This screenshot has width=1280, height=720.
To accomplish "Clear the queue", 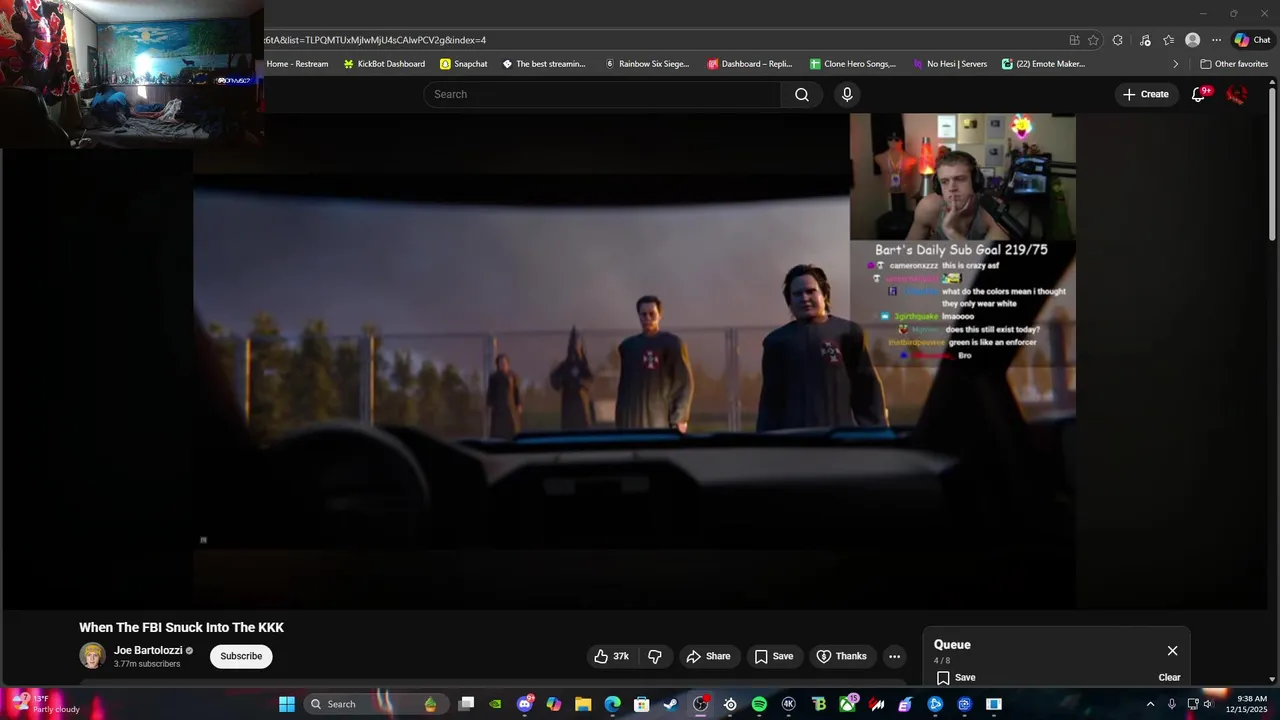I will pyautogui.click(x=1169, y=677).
